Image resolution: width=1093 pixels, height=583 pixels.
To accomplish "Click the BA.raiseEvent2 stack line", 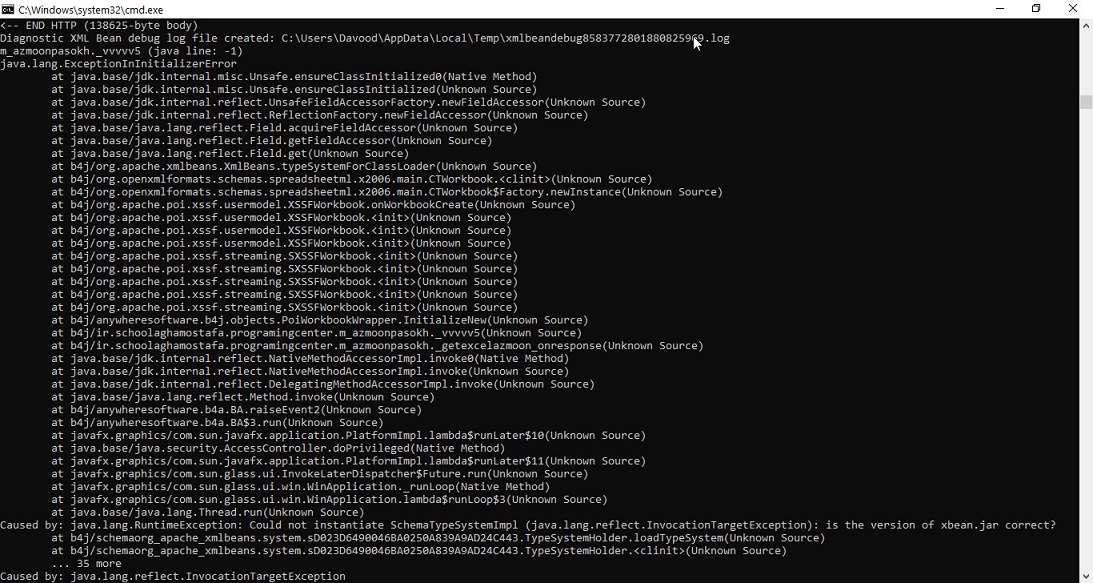I will (x=236, y=410).
